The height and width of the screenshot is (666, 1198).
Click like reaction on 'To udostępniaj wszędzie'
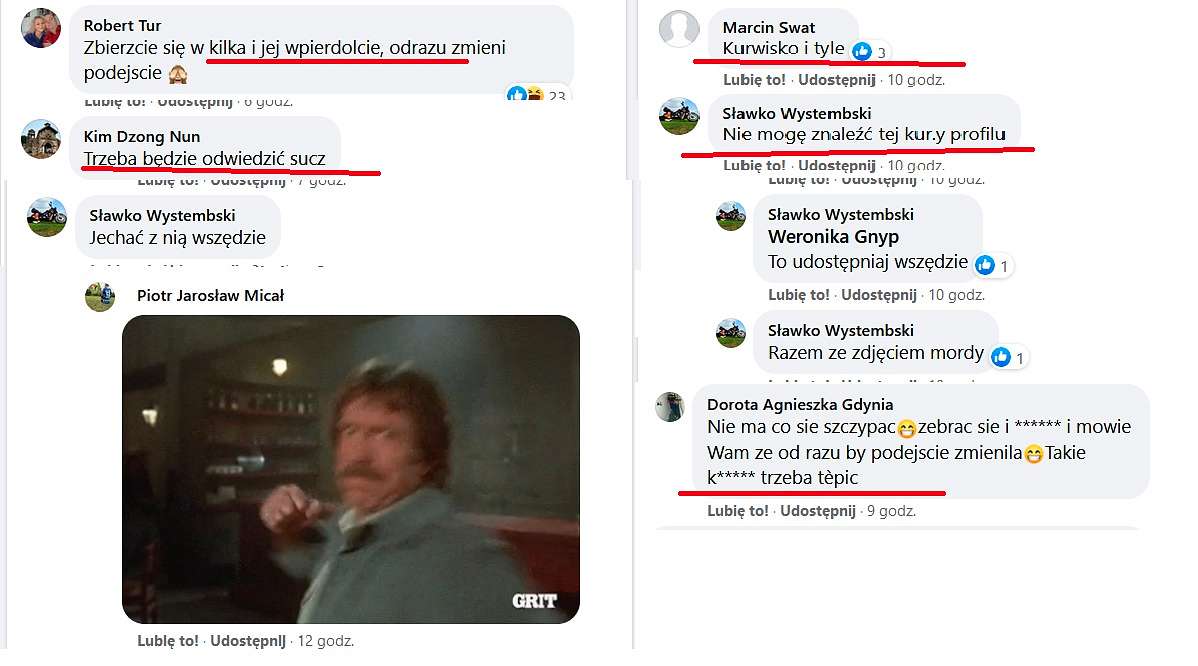tap(985, 265)
